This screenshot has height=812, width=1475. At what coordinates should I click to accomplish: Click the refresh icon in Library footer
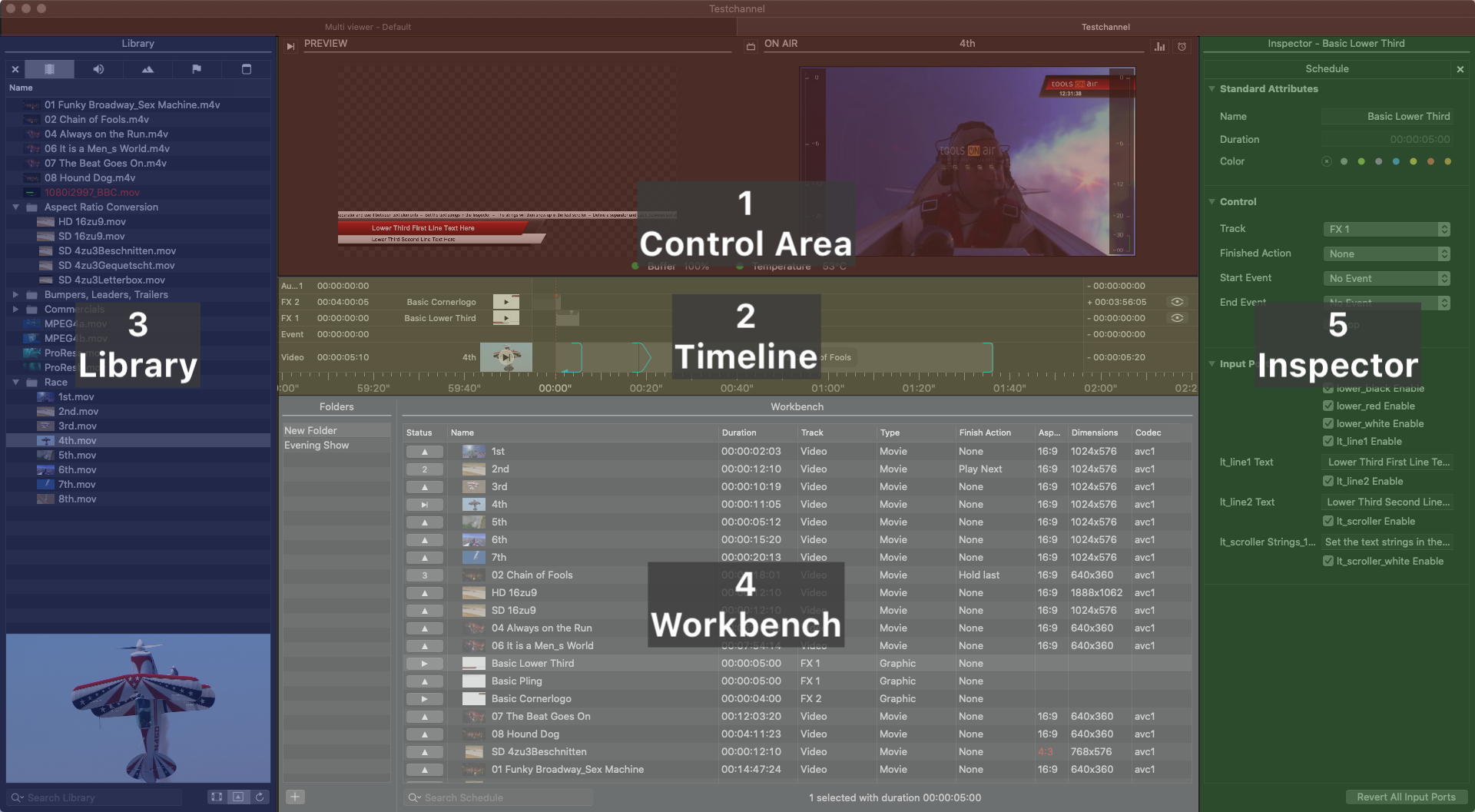[x=260, y=797]
